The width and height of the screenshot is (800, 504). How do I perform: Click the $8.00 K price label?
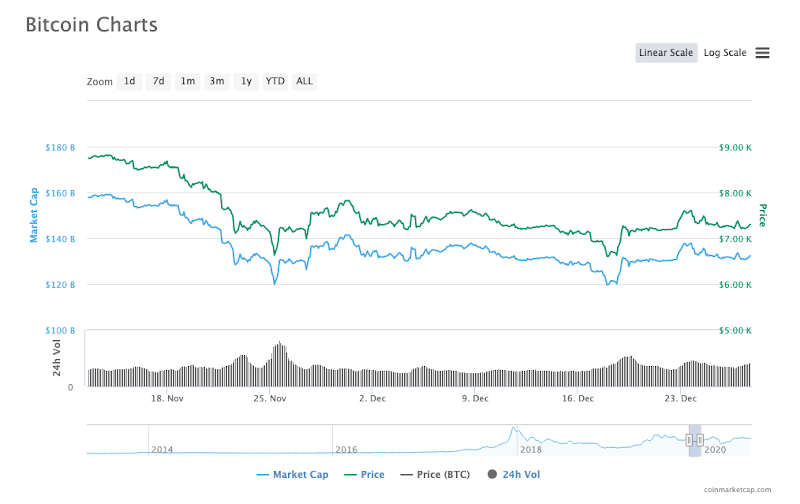click(735, 193)
